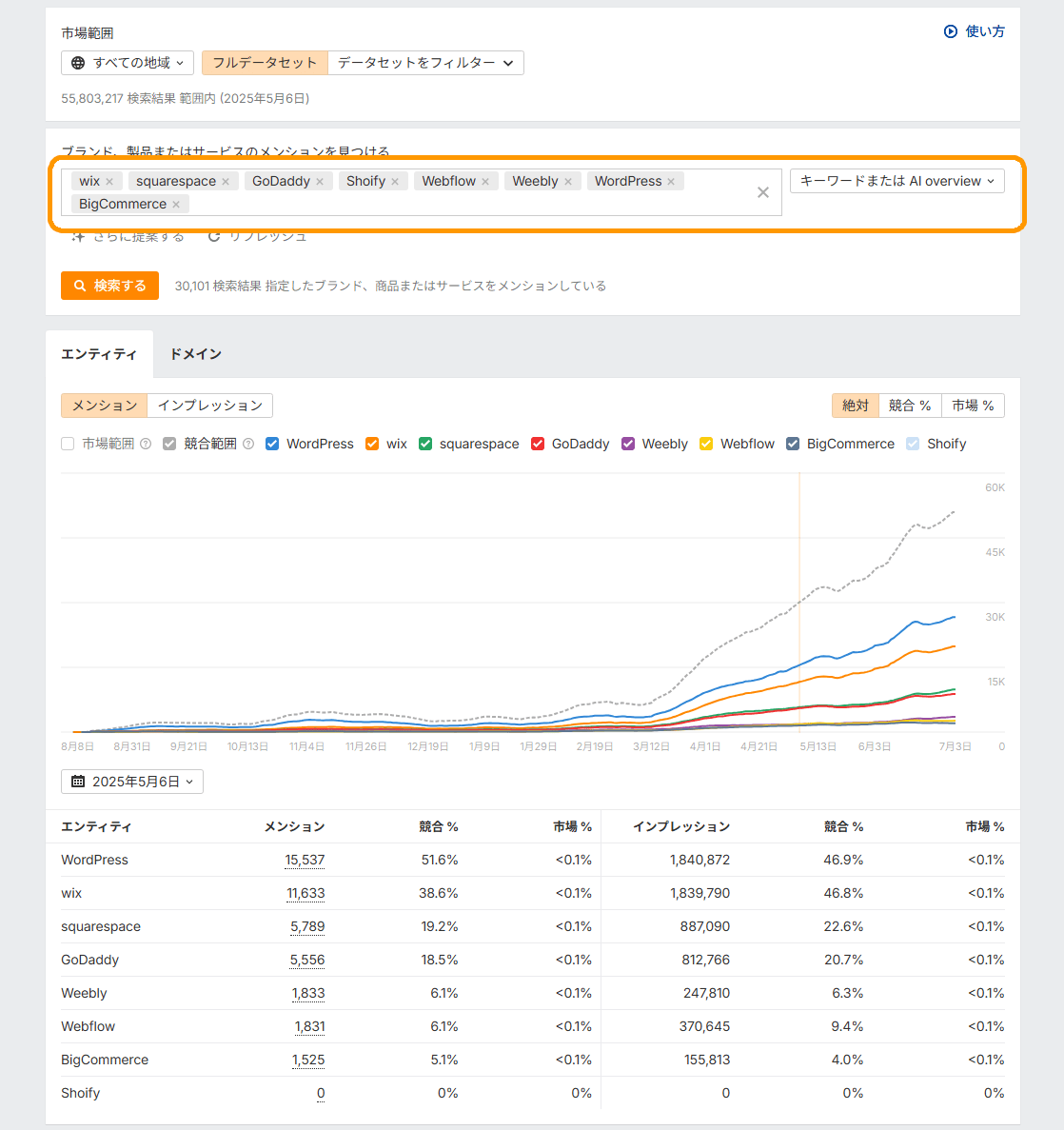Open the すべての地域 dropdown
The image size is (1064, 1130).
click(127, 63)
